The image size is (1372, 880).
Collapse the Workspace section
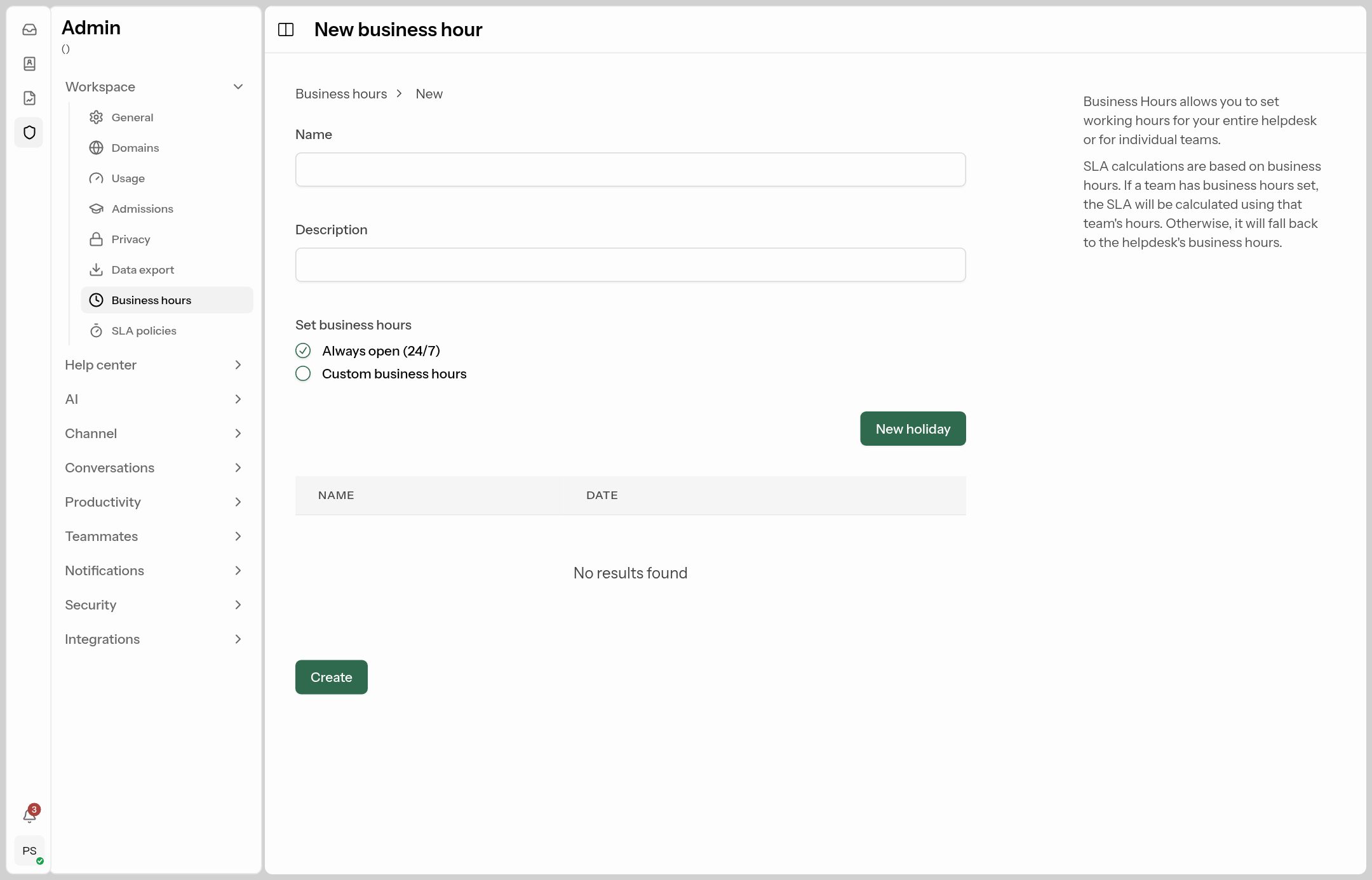(154, 87)
